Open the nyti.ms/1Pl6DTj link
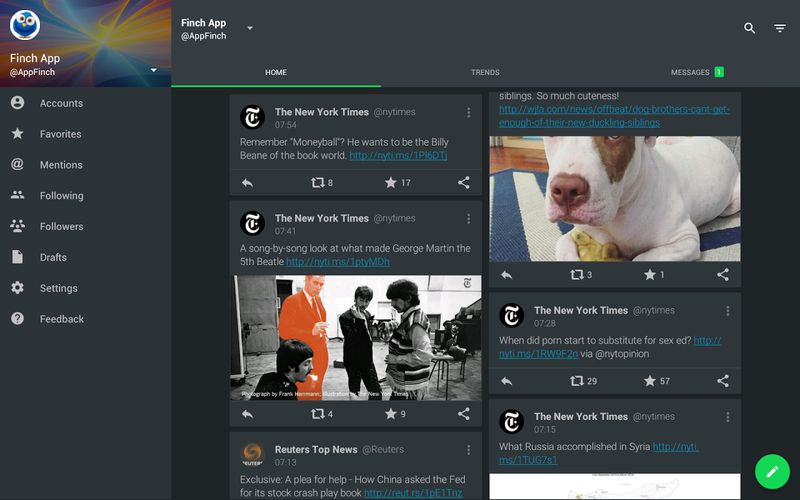The image size is (800, 500). [398, 156]
